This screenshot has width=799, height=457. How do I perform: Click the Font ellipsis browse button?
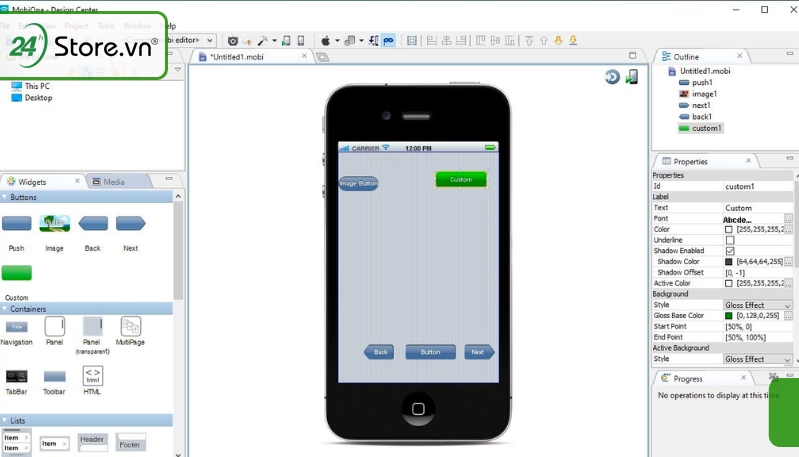[x=788, y=219]
